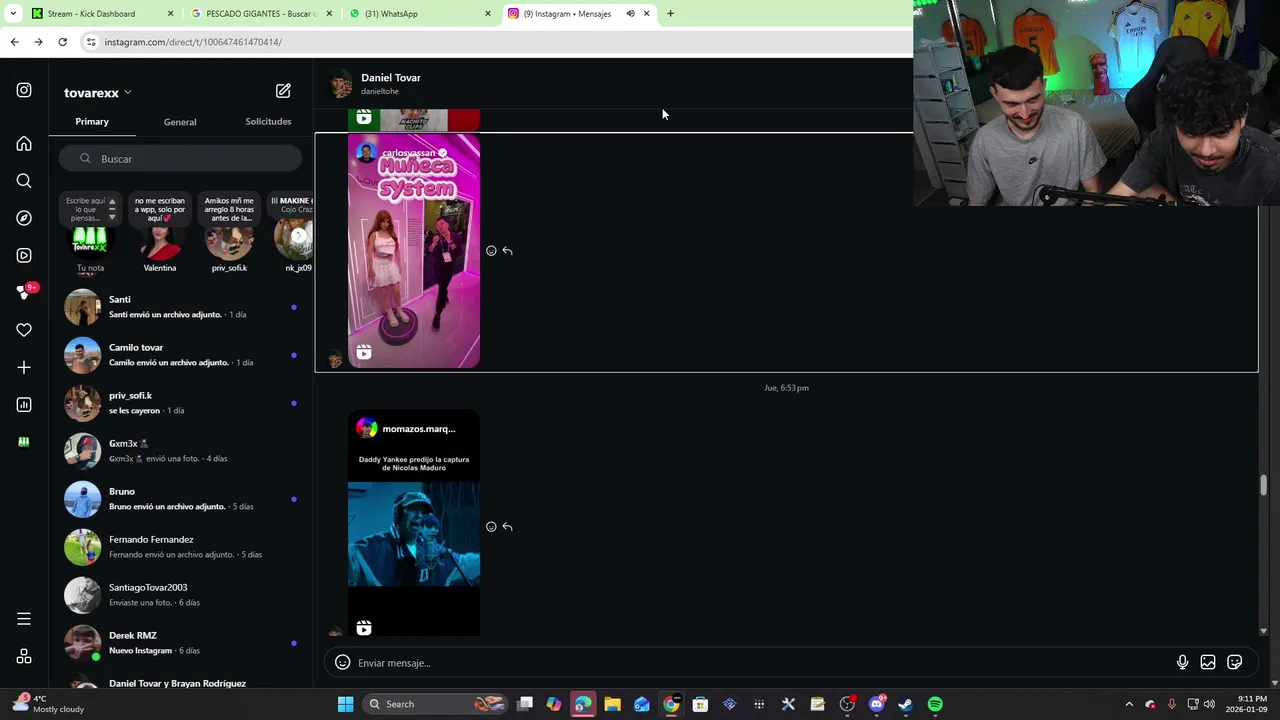1280x720 pixels.
Task: React to the Muñeca System reel with emoji
Action: [491, 251]
